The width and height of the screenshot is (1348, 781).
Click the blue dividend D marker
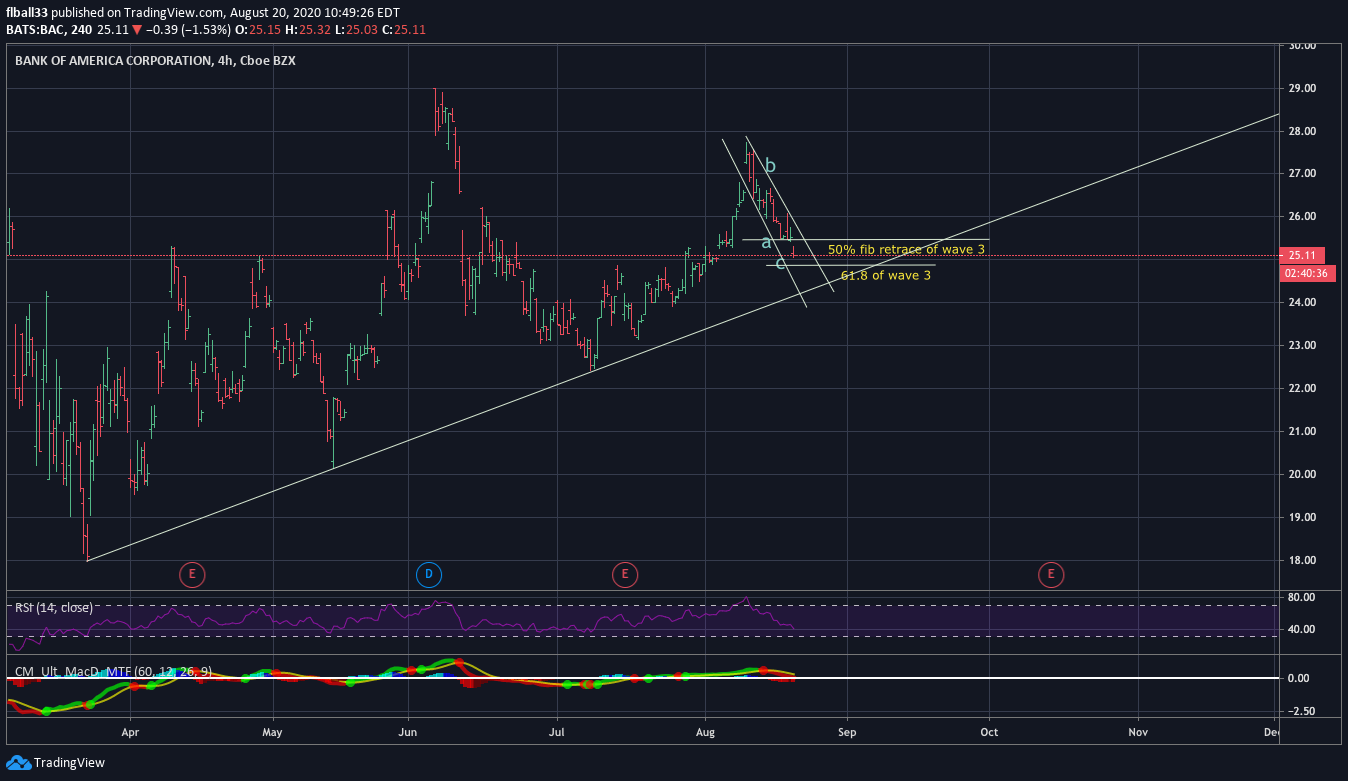click(428, 574)
